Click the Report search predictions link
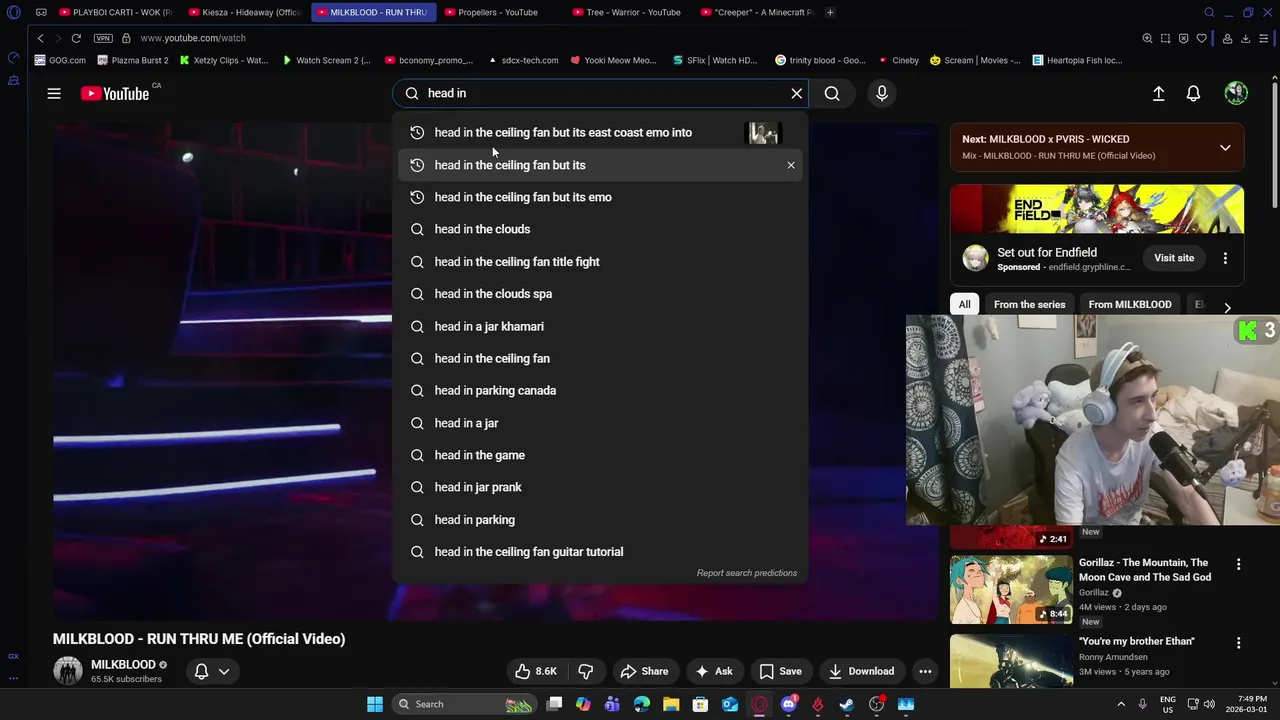 point(747,573)
